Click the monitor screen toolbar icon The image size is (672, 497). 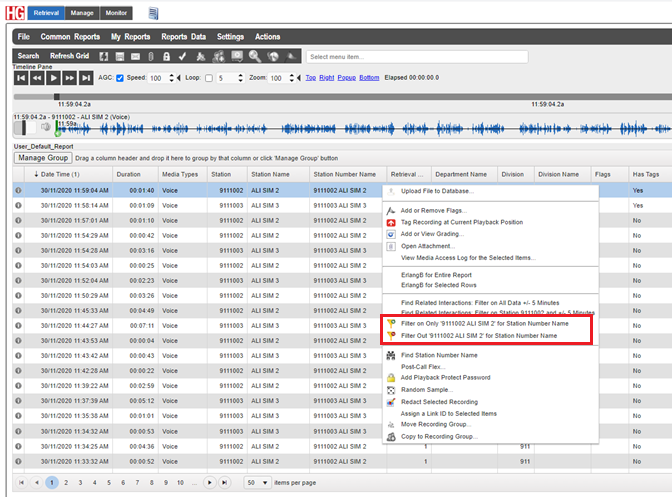click(237, 56)
